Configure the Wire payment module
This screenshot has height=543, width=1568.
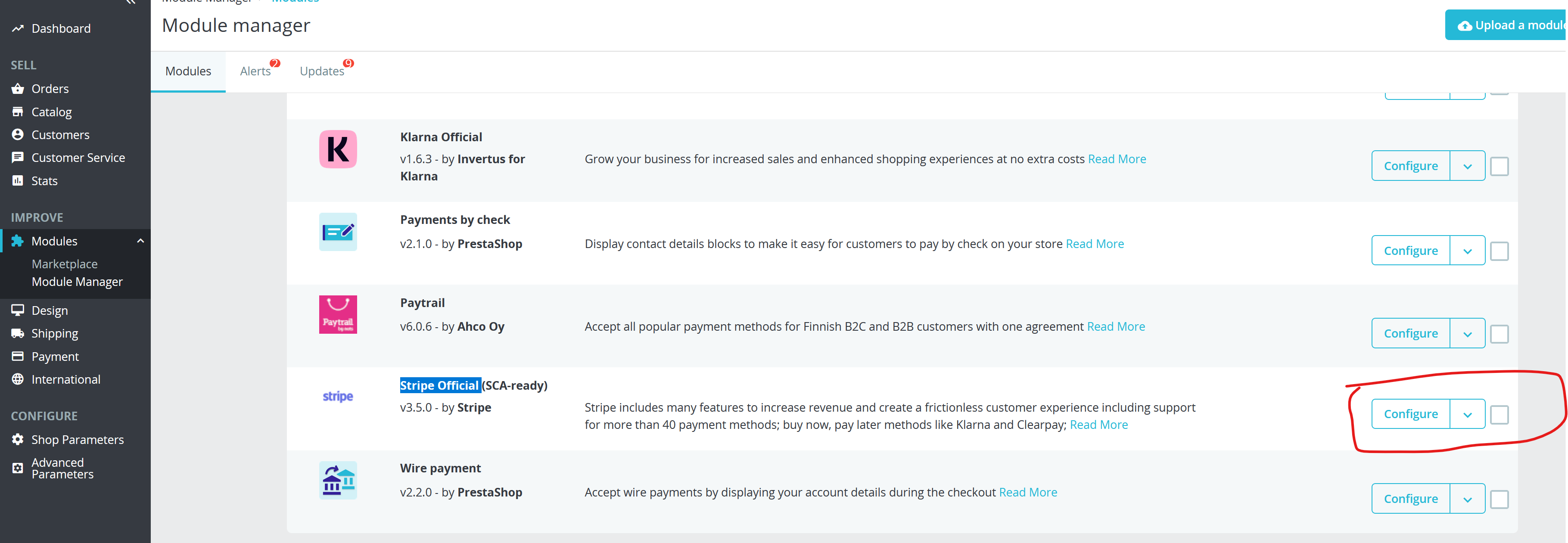point(1411,499)
